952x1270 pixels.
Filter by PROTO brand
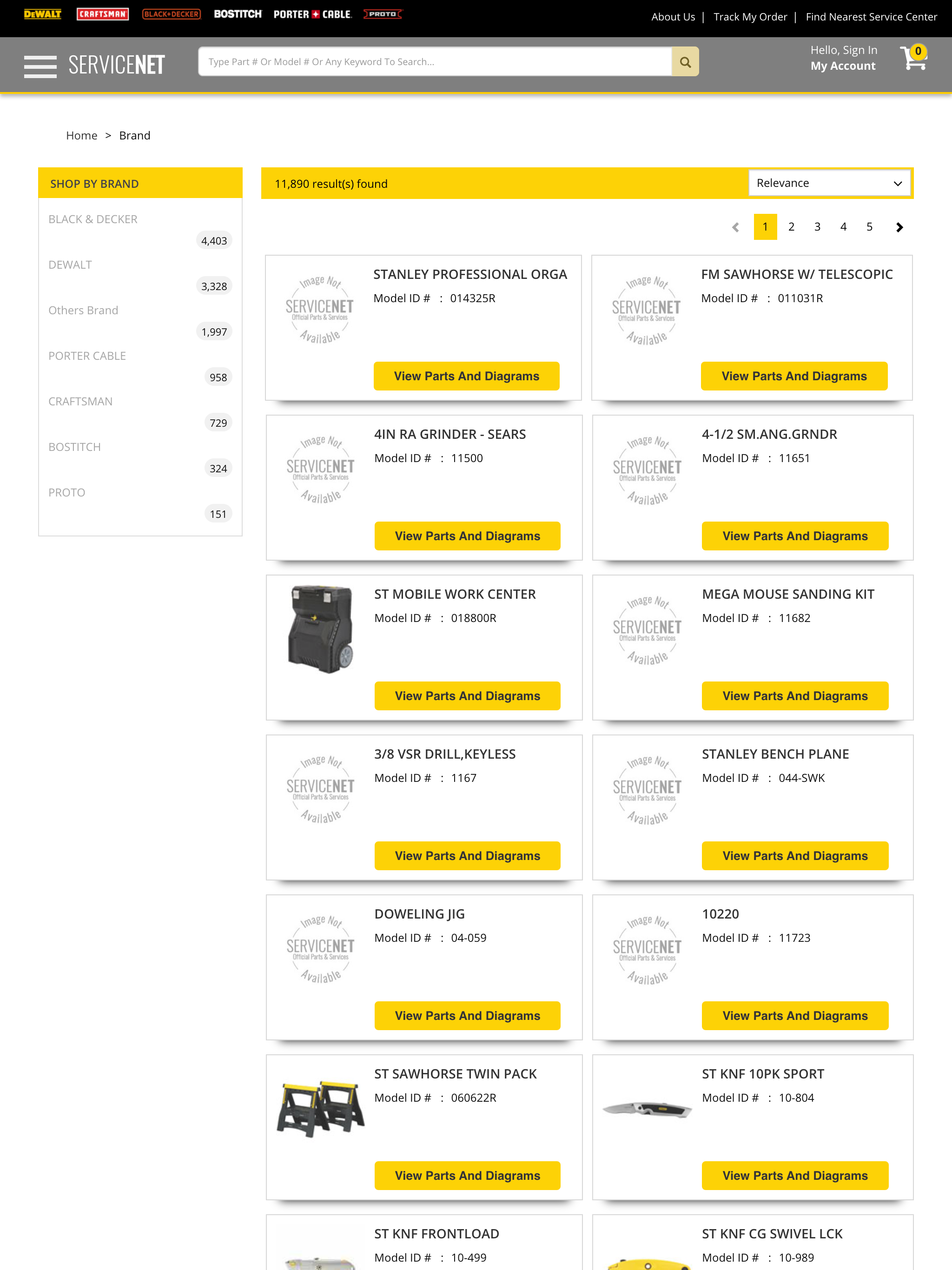66,493
